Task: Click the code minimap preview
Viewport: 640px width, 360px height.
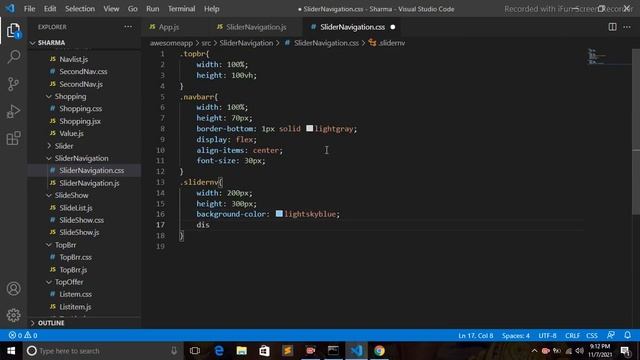Action: 597,57
